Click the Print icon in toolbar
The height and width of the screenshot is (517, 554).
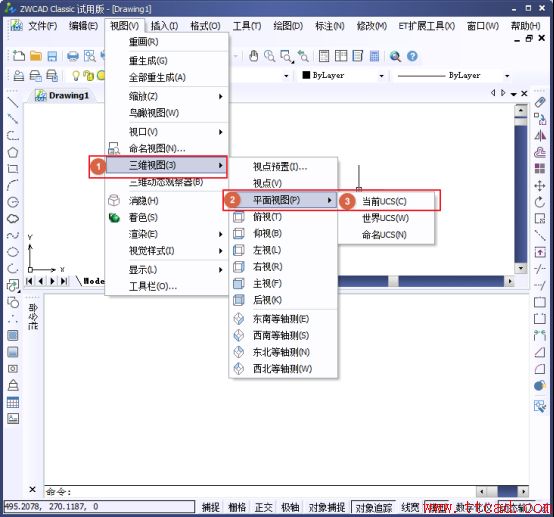(x=73, y=56)
